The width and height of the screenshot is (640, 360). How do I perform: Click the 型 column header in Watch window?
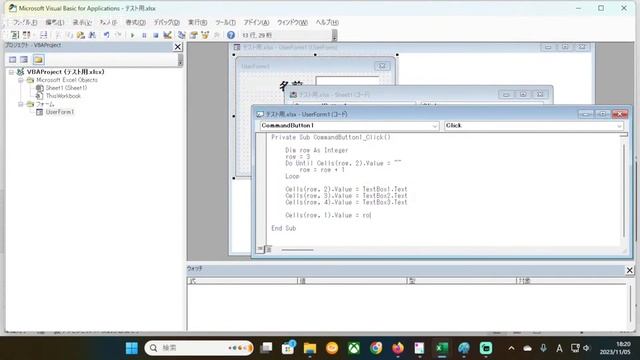(462, 281)
